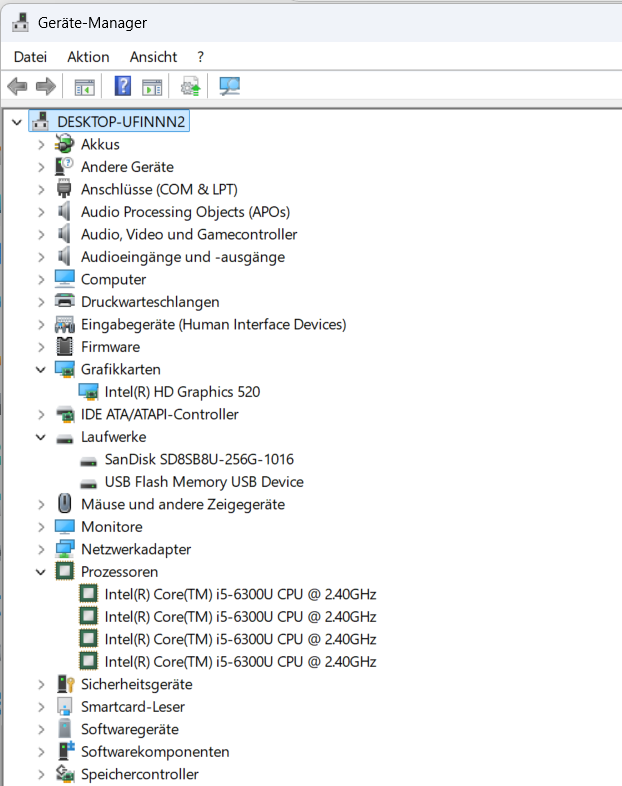622x786 pixels.
Task: Open Help via blue question mark icon
Action: (x=123, y=86)
